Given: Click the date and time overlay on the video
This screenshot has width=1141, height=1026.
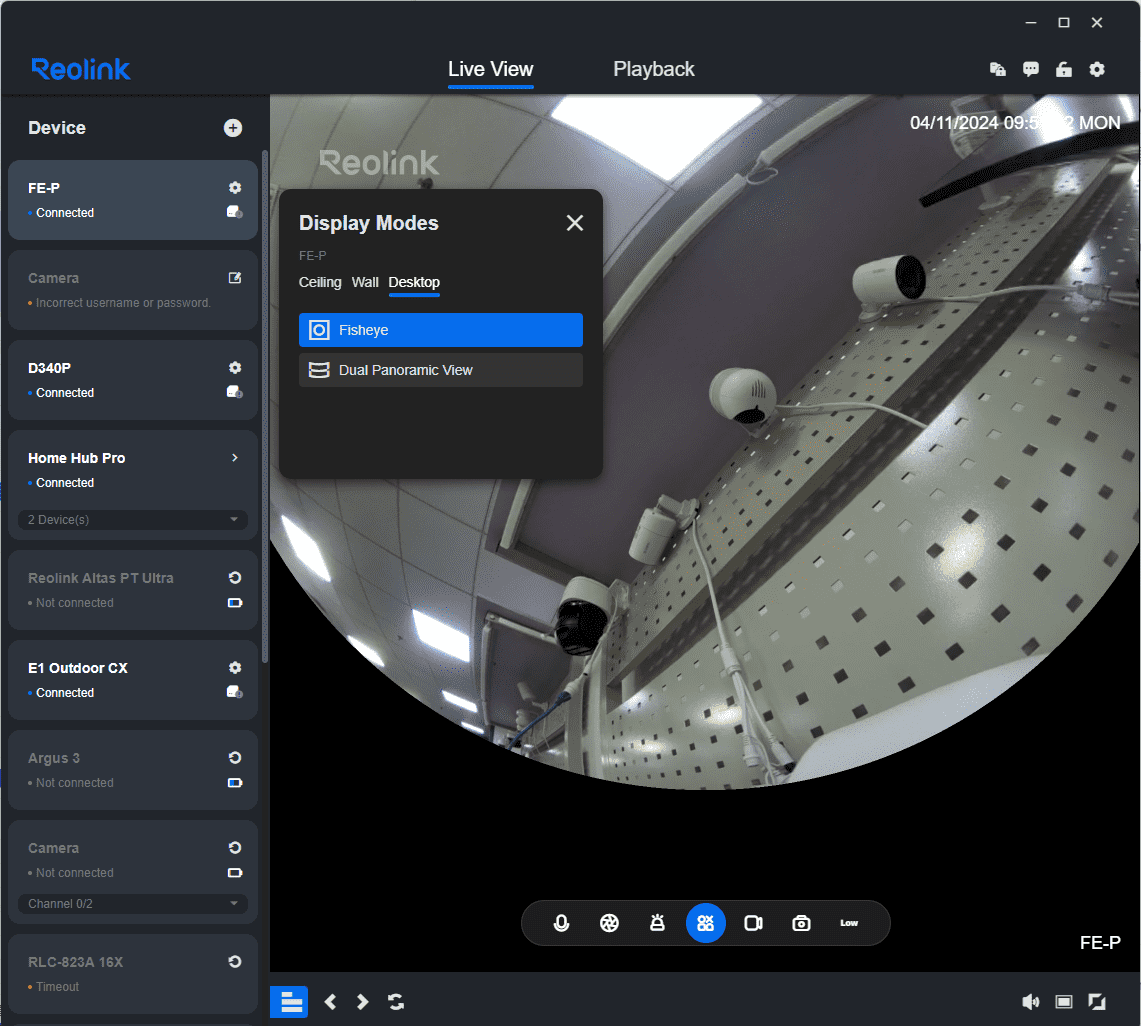Looking at the screenshot, I should 1015,122.
